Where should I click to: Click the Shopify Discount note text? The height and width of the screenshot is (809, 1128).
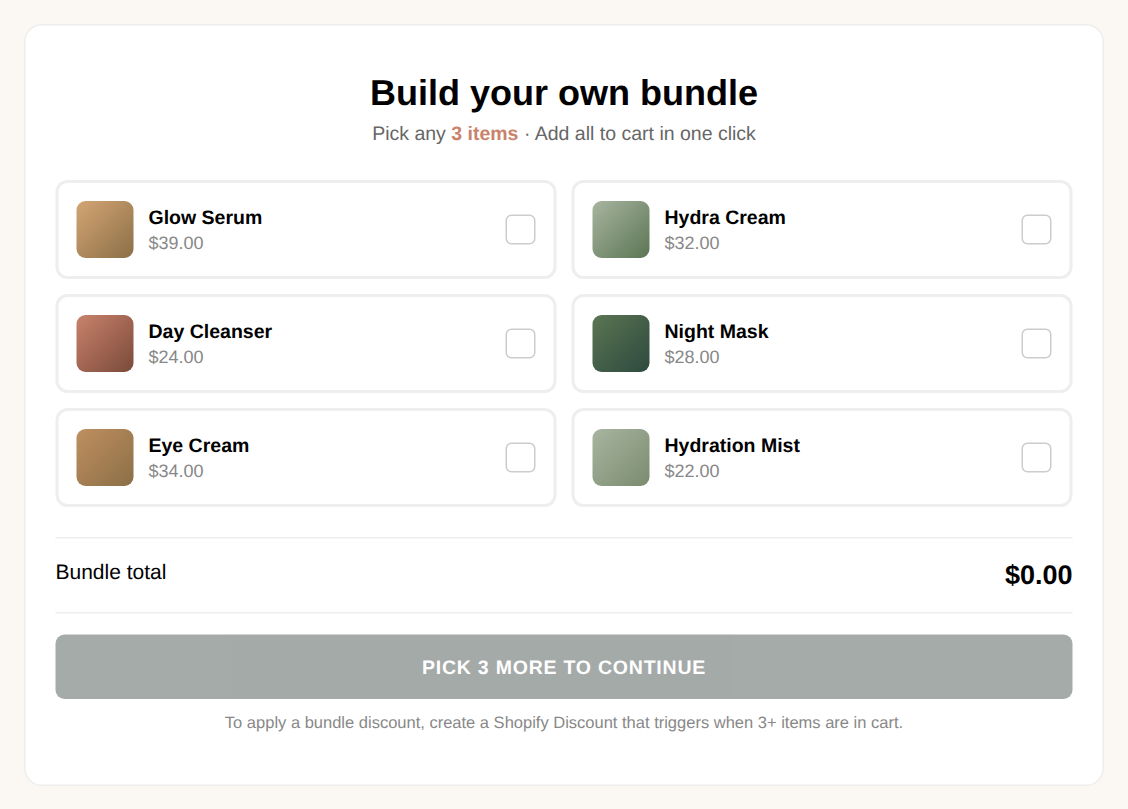pyautogui.click(x=564, y=723)
